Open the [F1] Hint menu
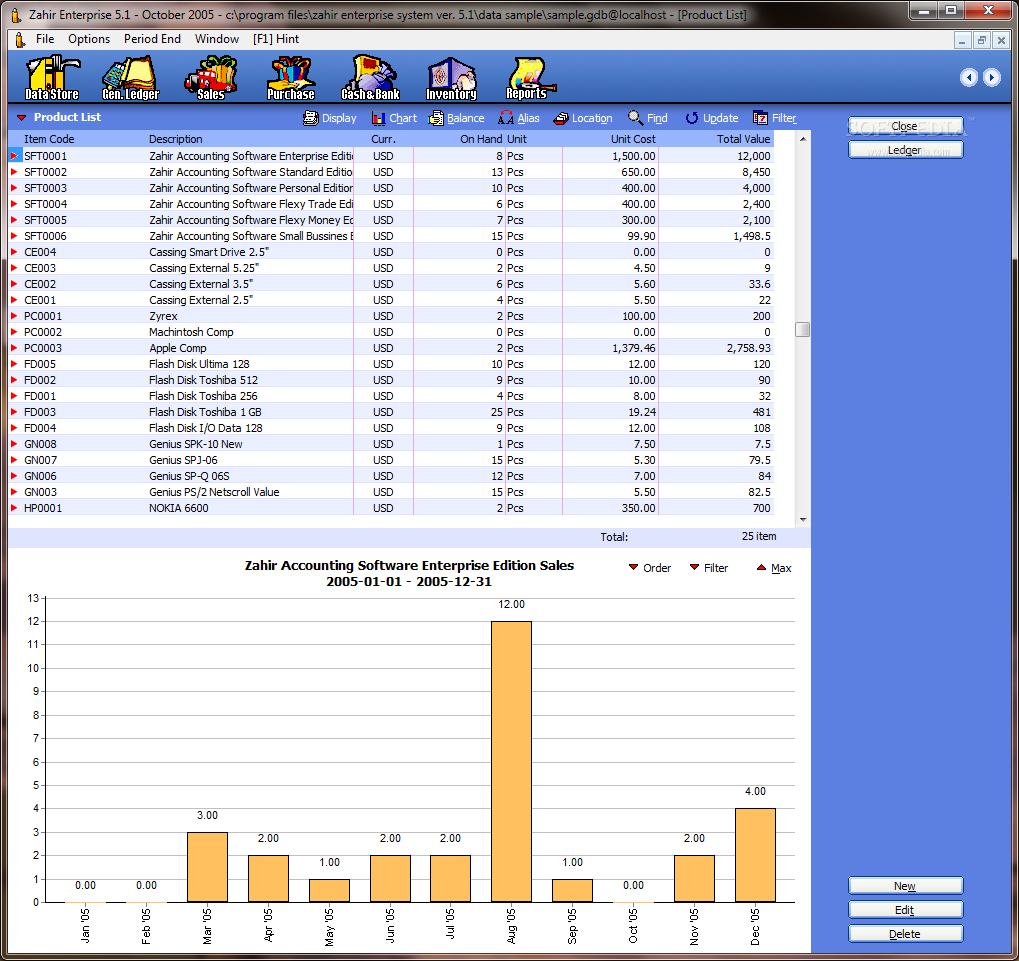1019x961 pixels. (x=276, y=39)
